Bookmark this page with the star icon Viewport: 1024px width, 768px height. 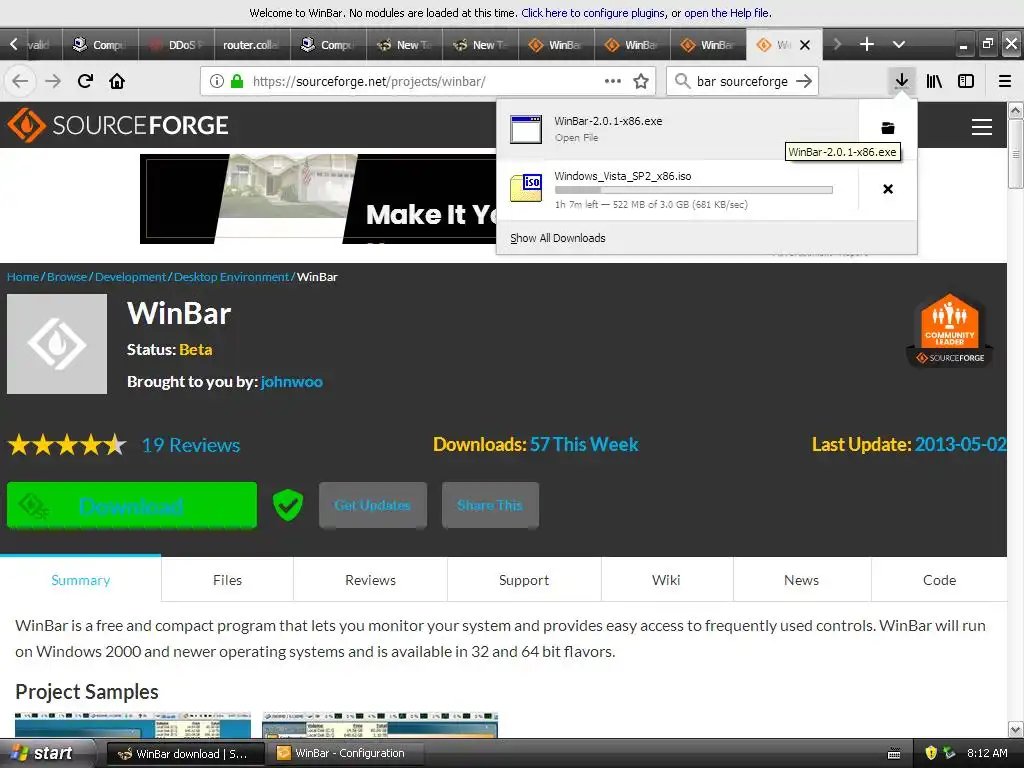click(641, 81)
